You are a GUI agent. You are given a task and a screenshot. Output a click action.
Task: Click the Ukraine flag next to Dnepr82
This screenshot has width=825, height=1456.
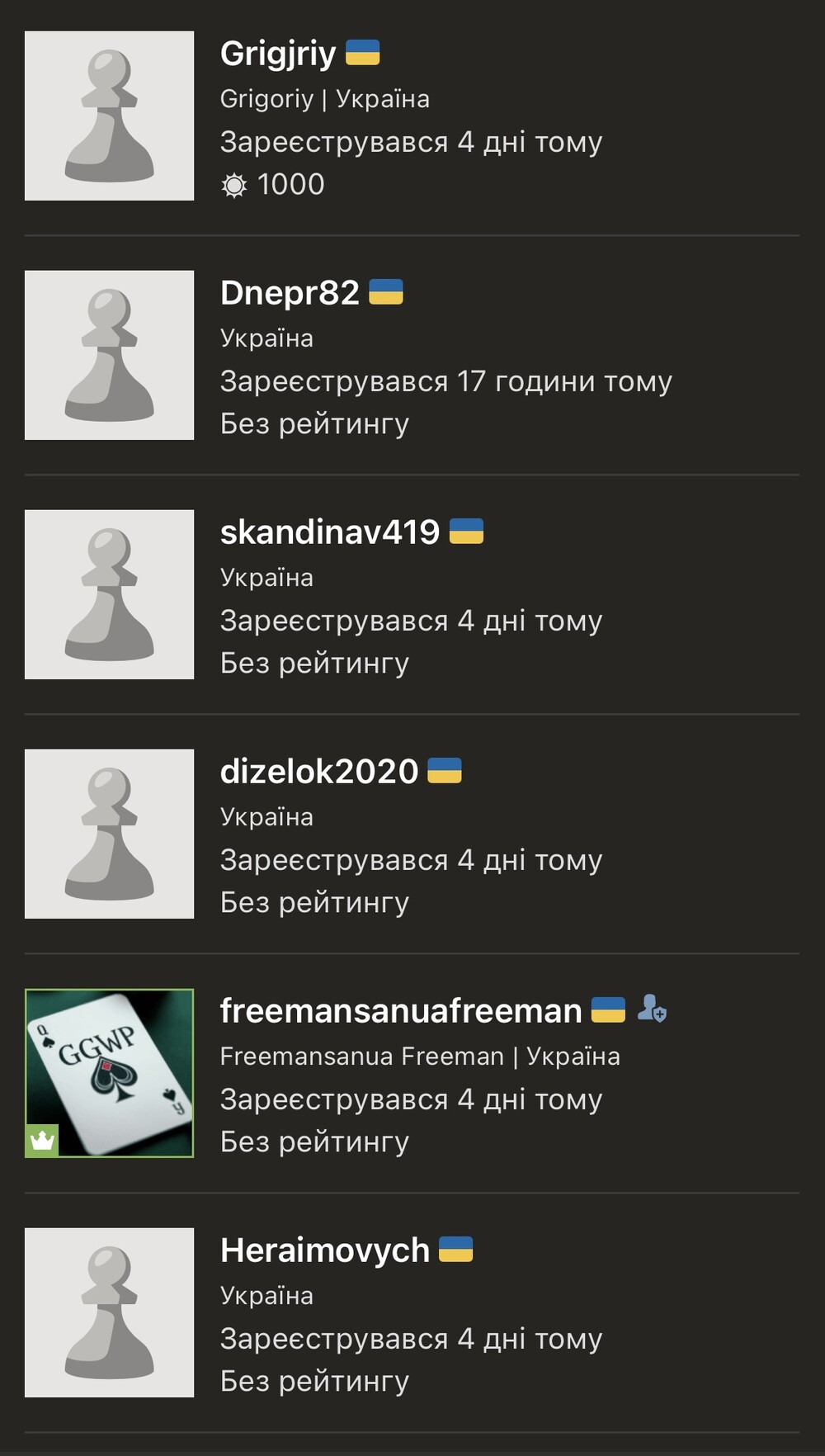point(385,292)
